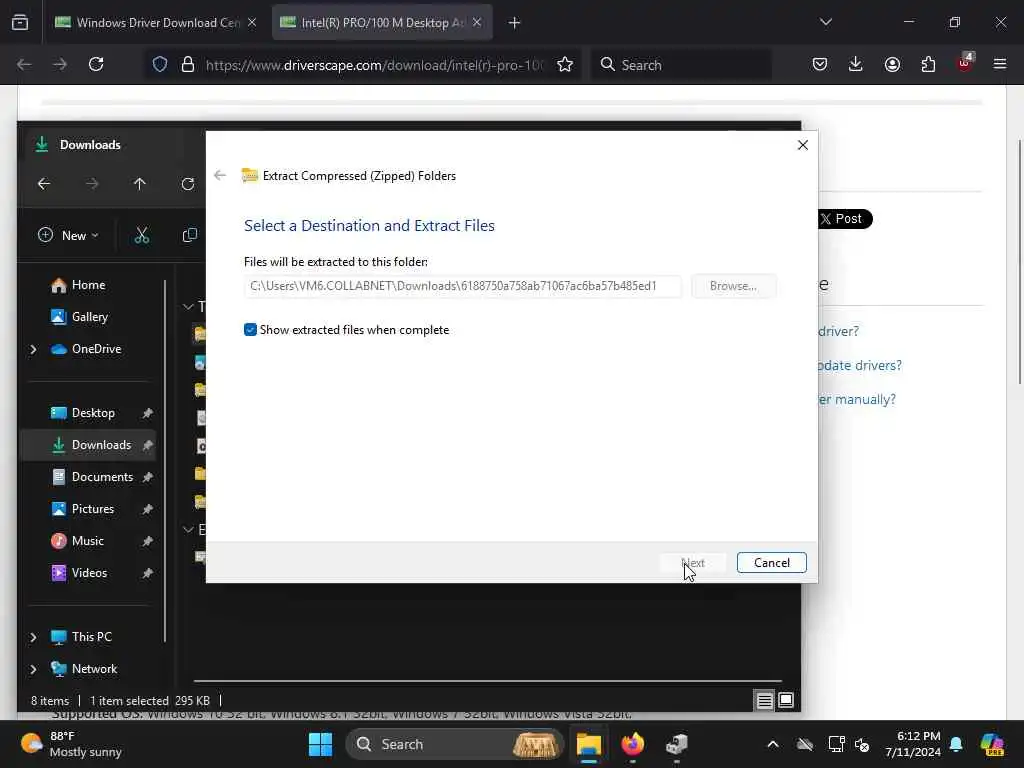Open the Firefox application hamburger menu

click(x=1000, y=64)
